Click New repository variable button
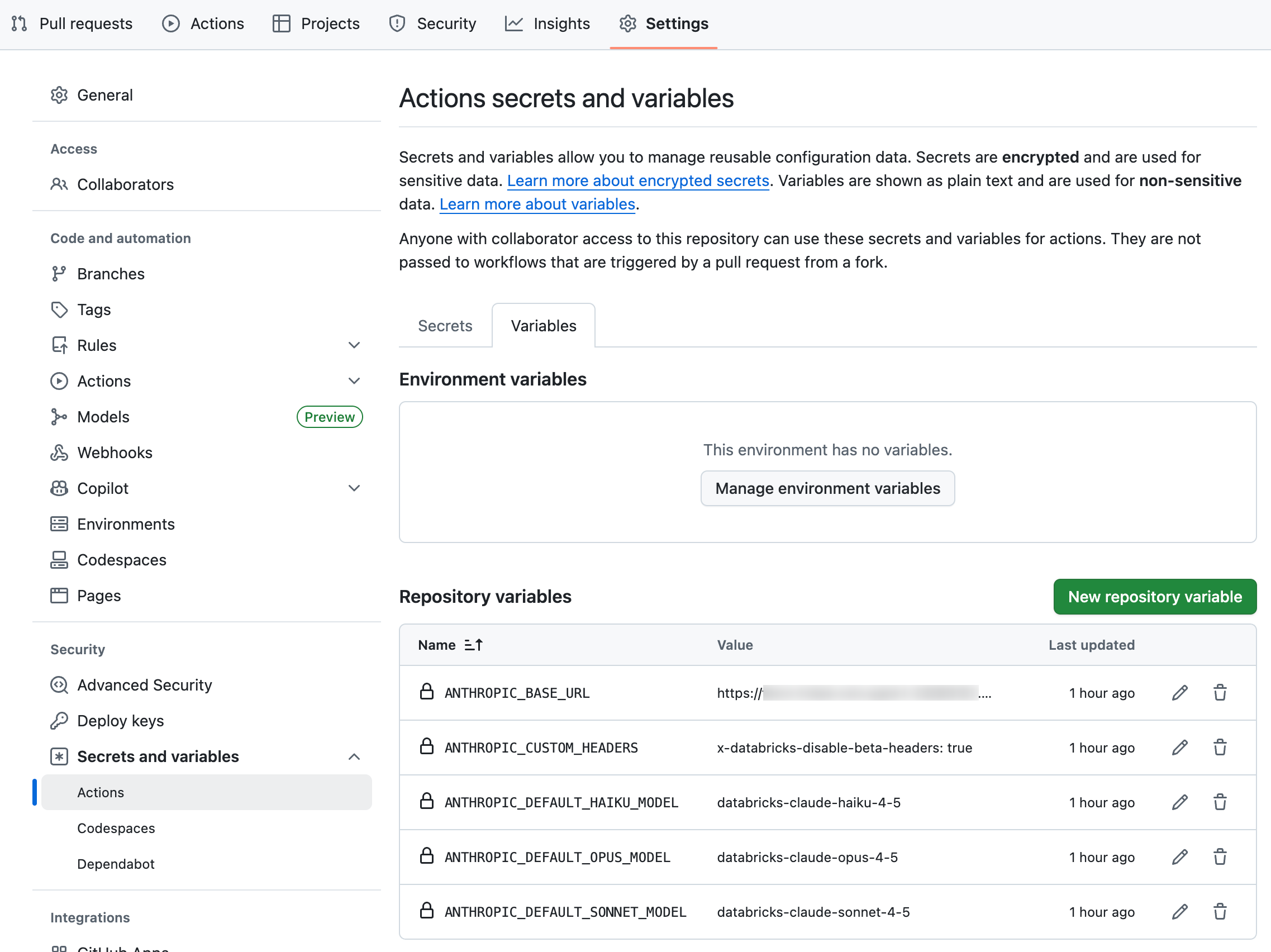Viewport: 1271px width, 952px height. click(x=1154, y=596)
